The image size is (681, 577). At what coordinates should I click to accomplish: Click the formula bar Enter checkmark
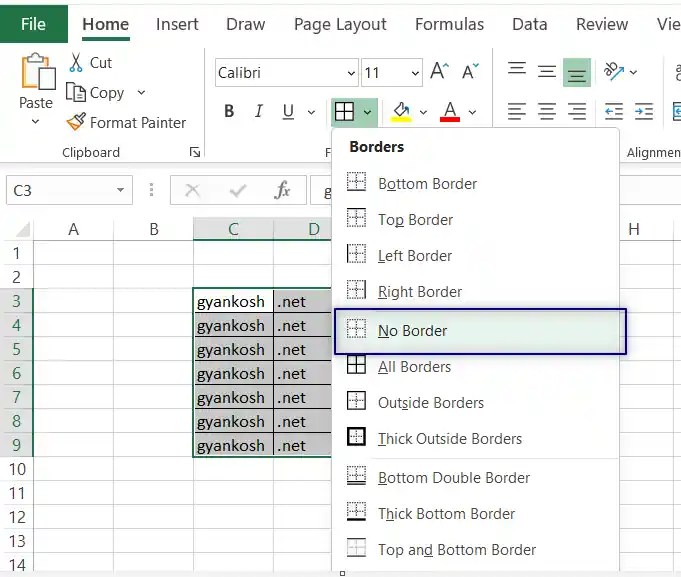click(x=238, y=190)
